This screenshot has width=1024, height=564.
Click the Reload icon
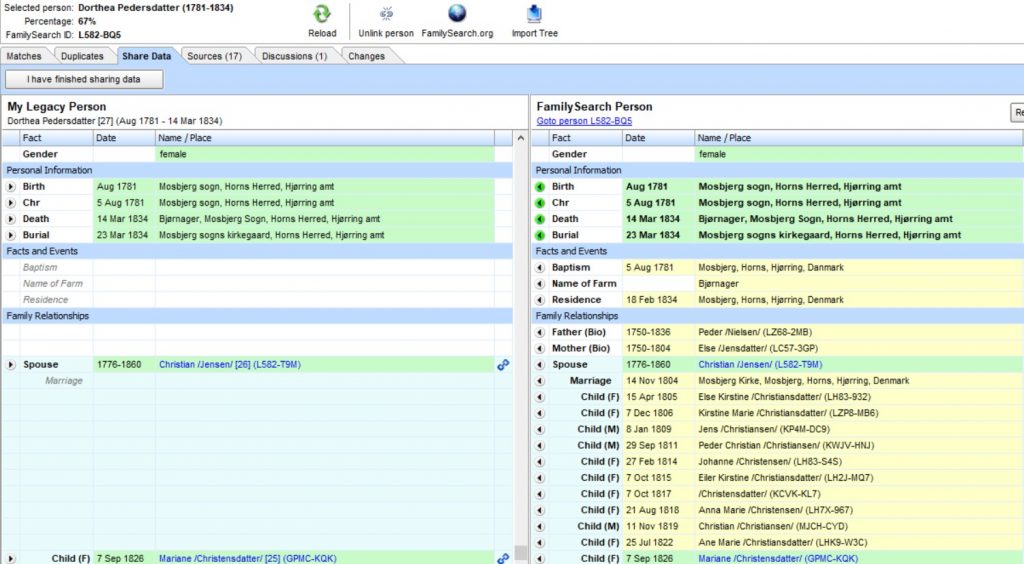click(322, 14)
